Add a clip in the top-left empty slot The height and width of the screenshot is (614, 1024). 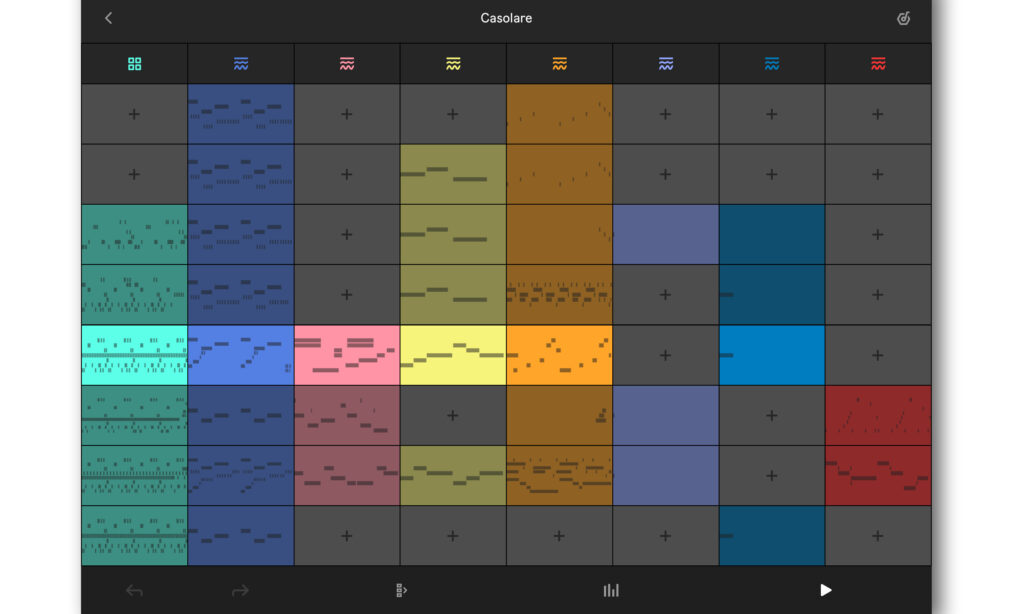(135, 114)
